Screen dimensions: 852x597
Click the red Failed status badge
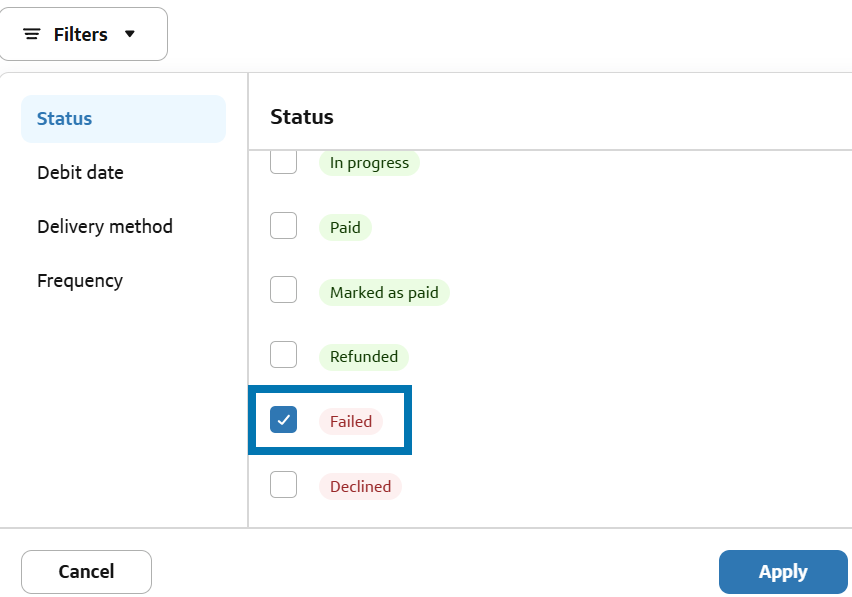point(351,422)
